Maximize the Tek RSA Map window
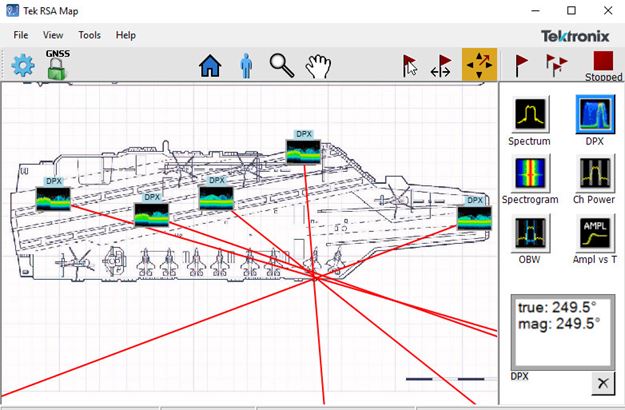Image resolution: width=625 pixels, height=410 pixels. click(x=571, y=10)
